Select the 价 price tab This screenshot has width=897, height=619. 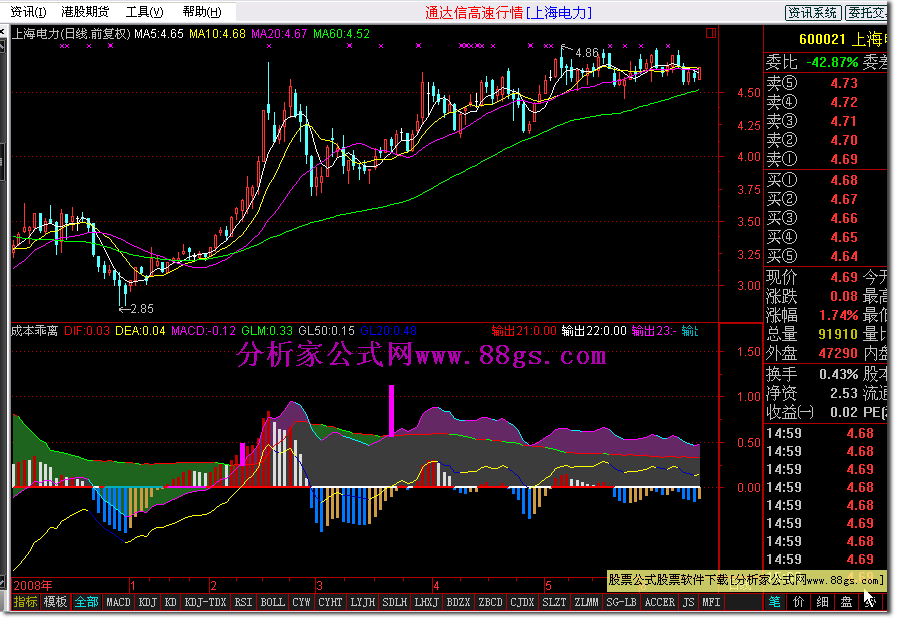point(799,602)
